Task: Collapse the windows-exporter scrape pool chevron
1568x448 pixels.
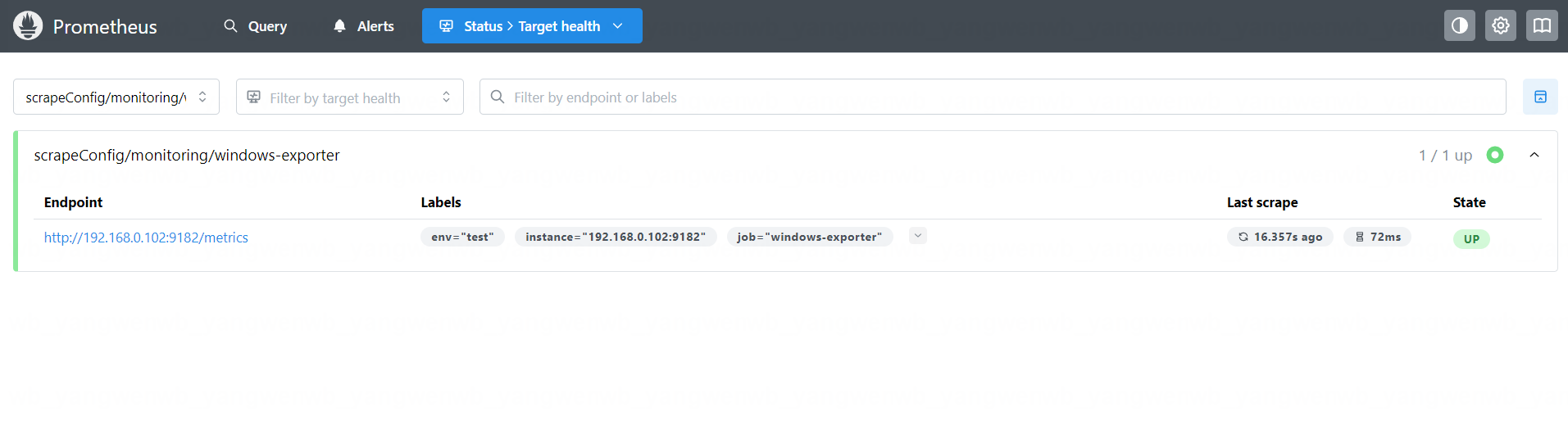Action: (x=1534, y=155)
